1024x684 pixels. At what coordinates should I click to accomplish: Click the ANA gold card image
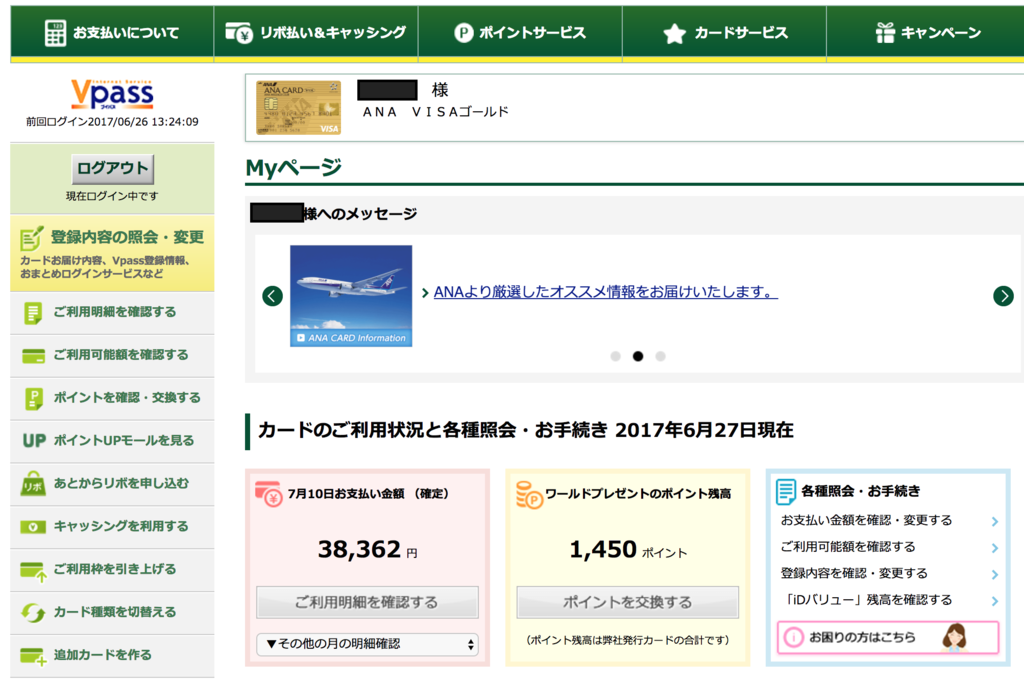298,108
